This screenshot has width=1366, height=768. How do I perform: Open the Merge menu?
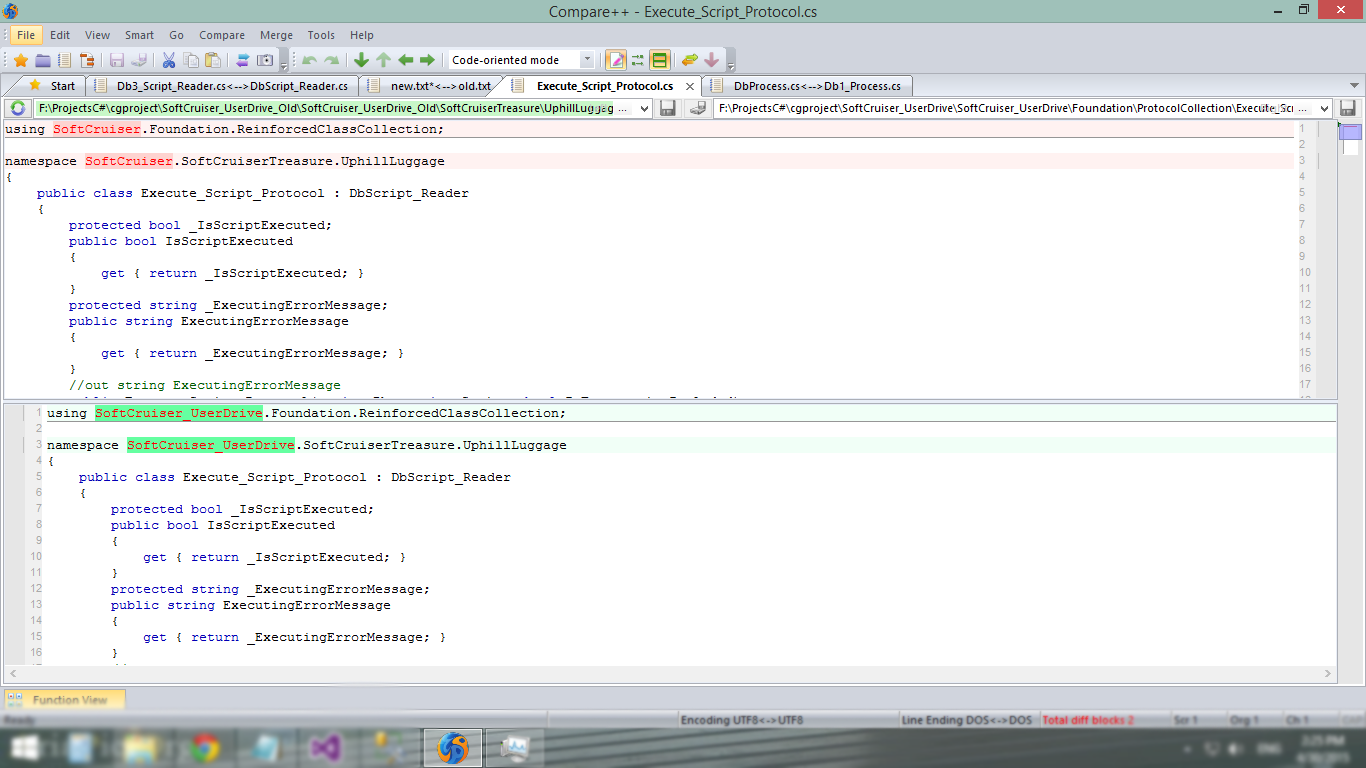(277, 35)
